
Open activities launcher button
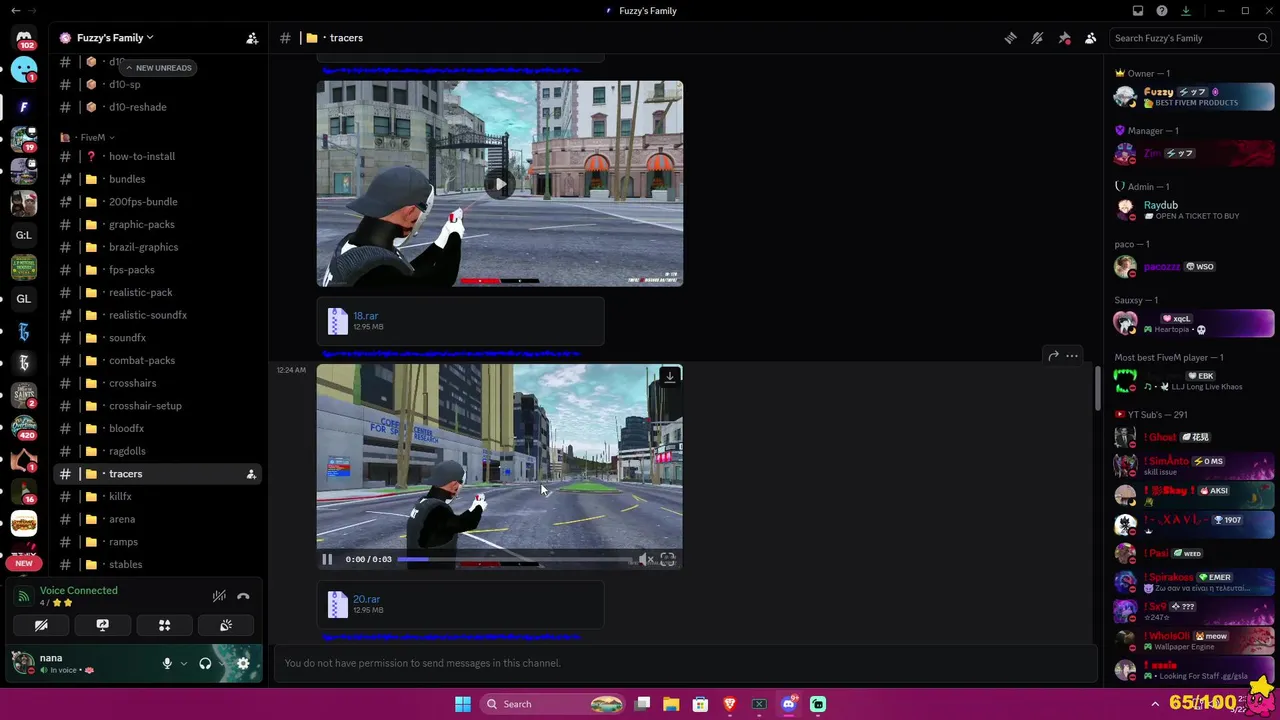coord(164,626)
